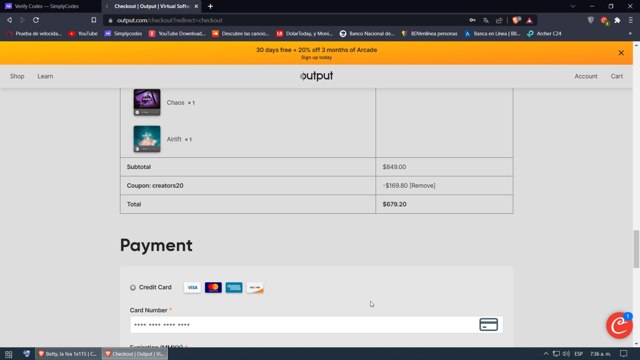Click the Discover card icon
The height and width of the screenshot is (360, 640).
[255, 287]
